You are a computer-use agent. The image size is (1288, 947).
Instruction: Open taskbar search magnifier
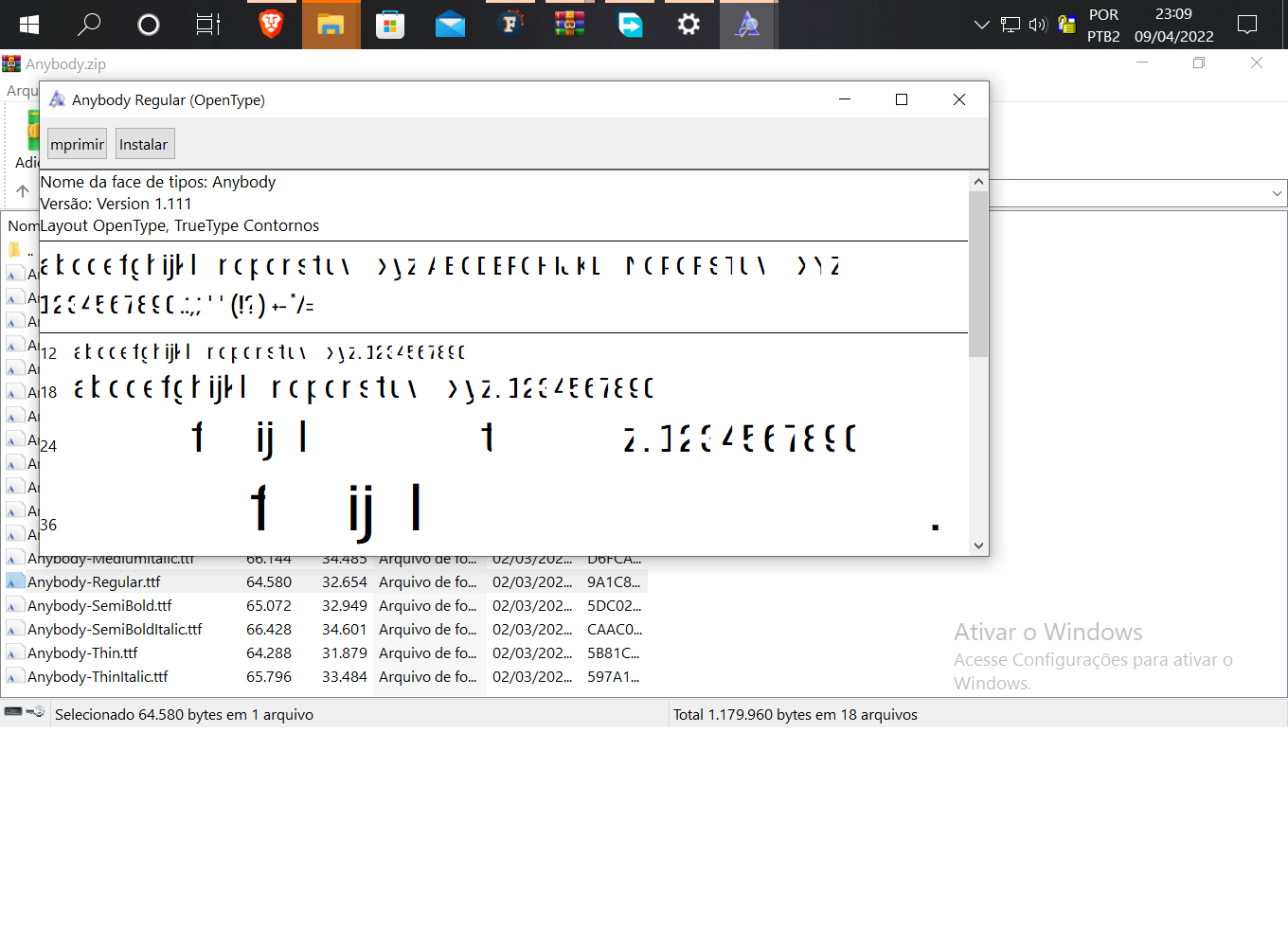(89, 25)
